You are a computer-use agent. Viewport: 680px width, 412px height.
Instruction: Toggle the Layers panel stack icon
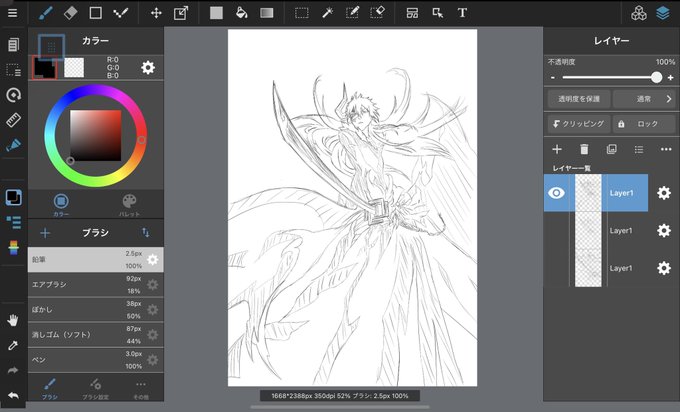pos(663,13)
